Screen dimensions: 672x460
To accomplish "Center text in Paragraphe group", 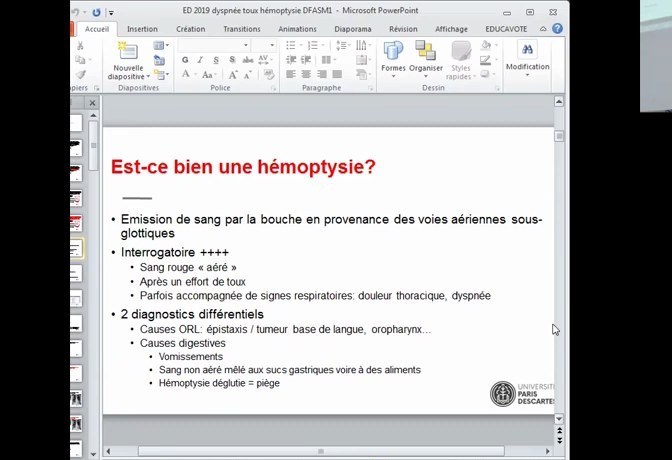I will click(306, 74).
